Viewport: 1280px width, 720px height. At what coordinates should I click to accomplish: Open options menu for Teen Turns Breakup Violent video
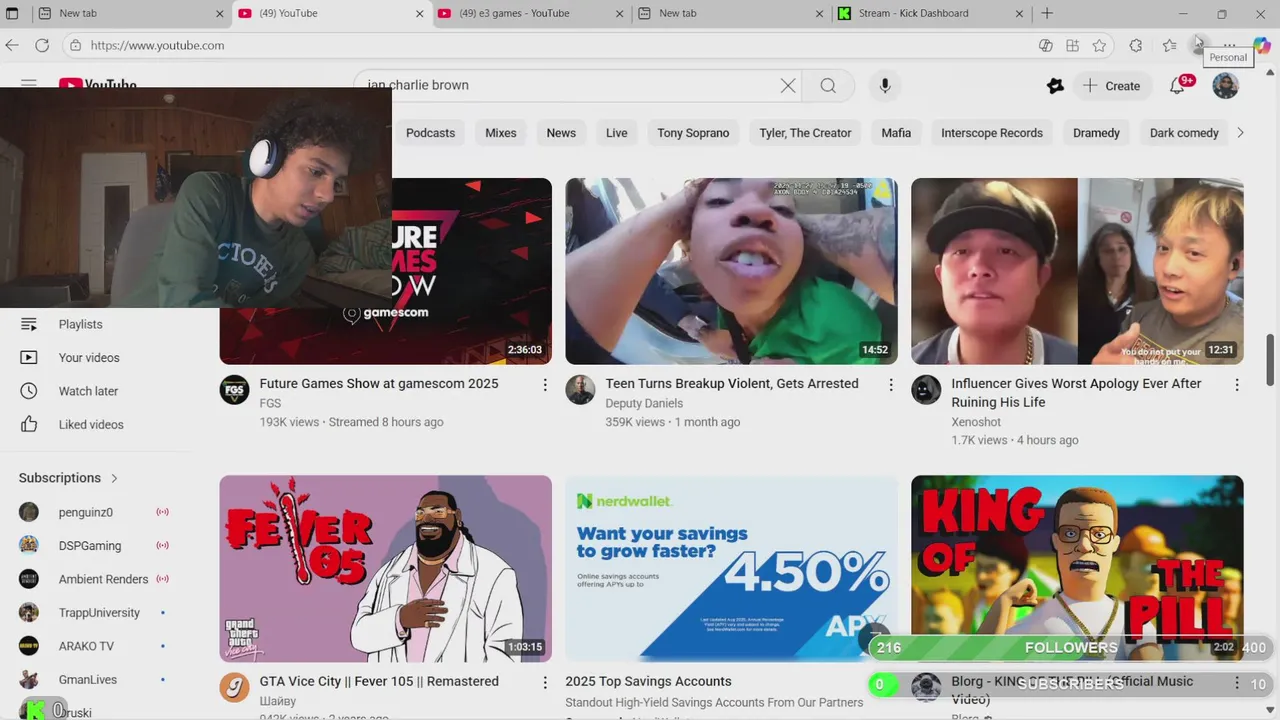(891, 385)
